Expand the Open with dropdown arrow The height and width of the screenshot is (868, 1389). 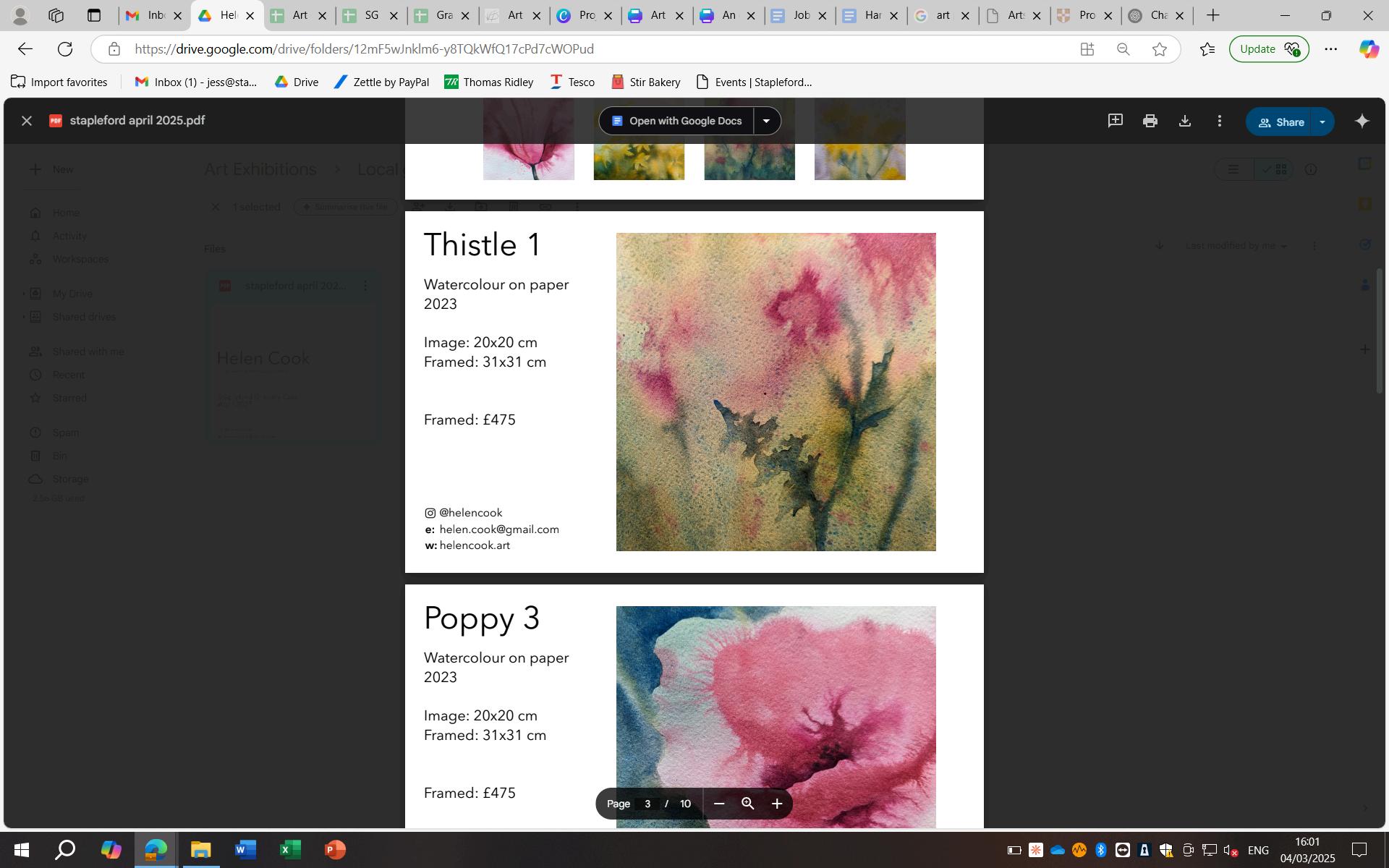[766, 121]
